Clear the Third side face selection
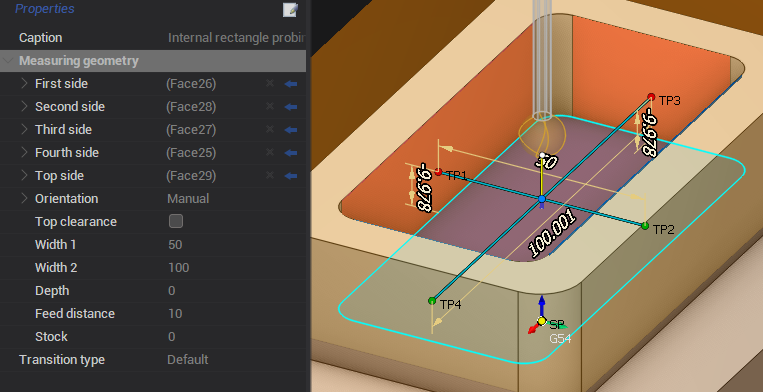 pyautogui.click(x=270, y=129)
